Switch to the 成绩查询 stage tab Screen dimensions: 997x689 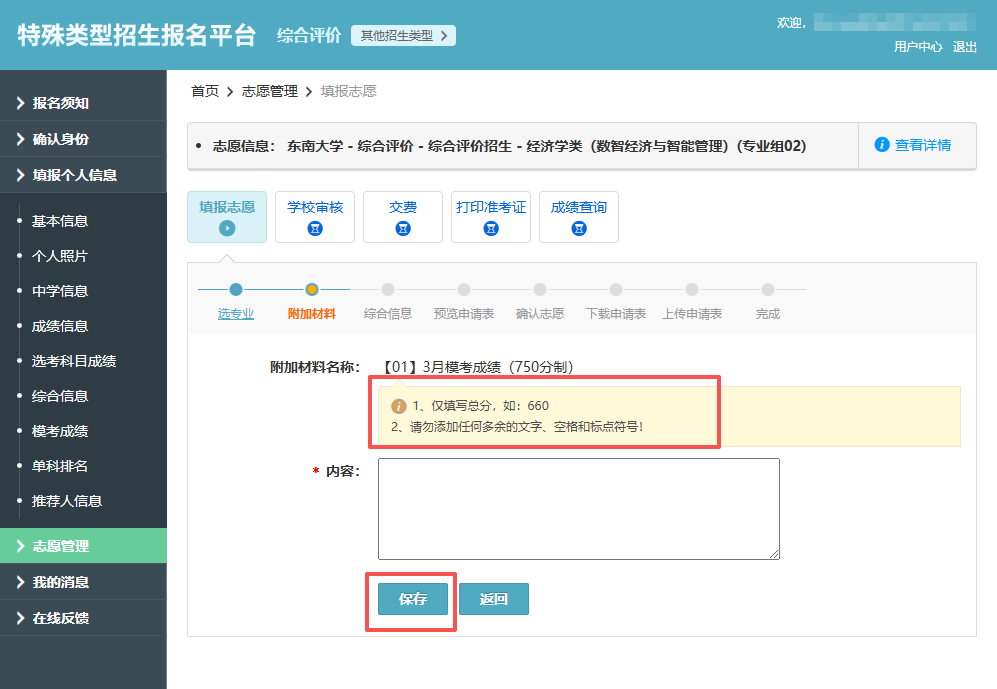click(579, 217)
